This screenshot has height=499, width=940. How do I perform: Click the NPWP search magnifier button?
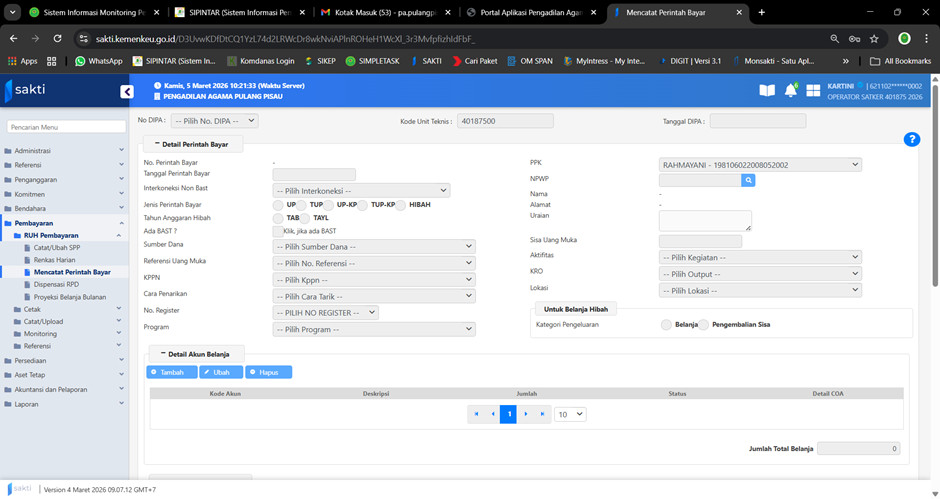coord(748,180)
